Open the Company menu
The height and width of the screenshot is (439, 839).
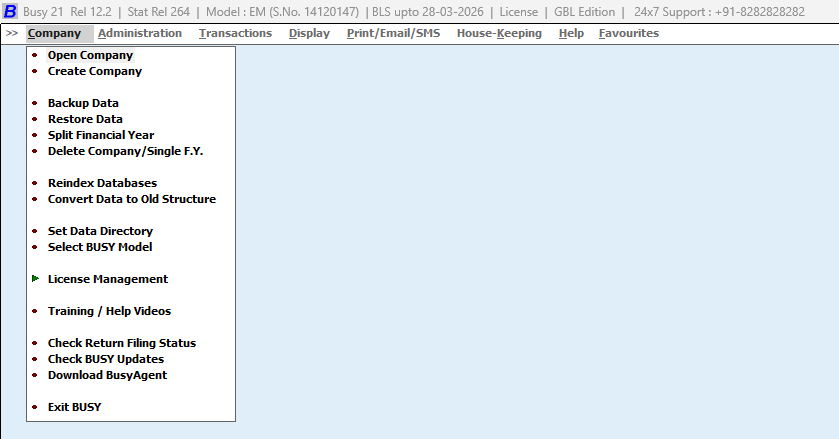pos(54,33)
